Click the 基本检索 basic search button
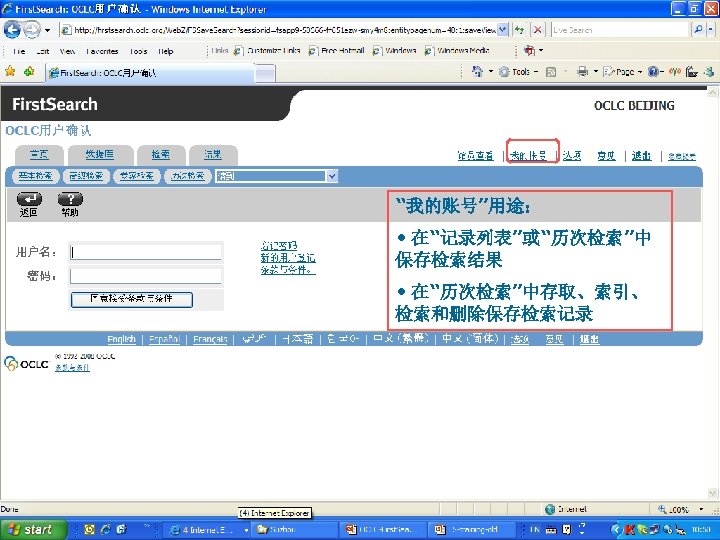This screenshot has width=720, height=540. (x=35, y=176)
